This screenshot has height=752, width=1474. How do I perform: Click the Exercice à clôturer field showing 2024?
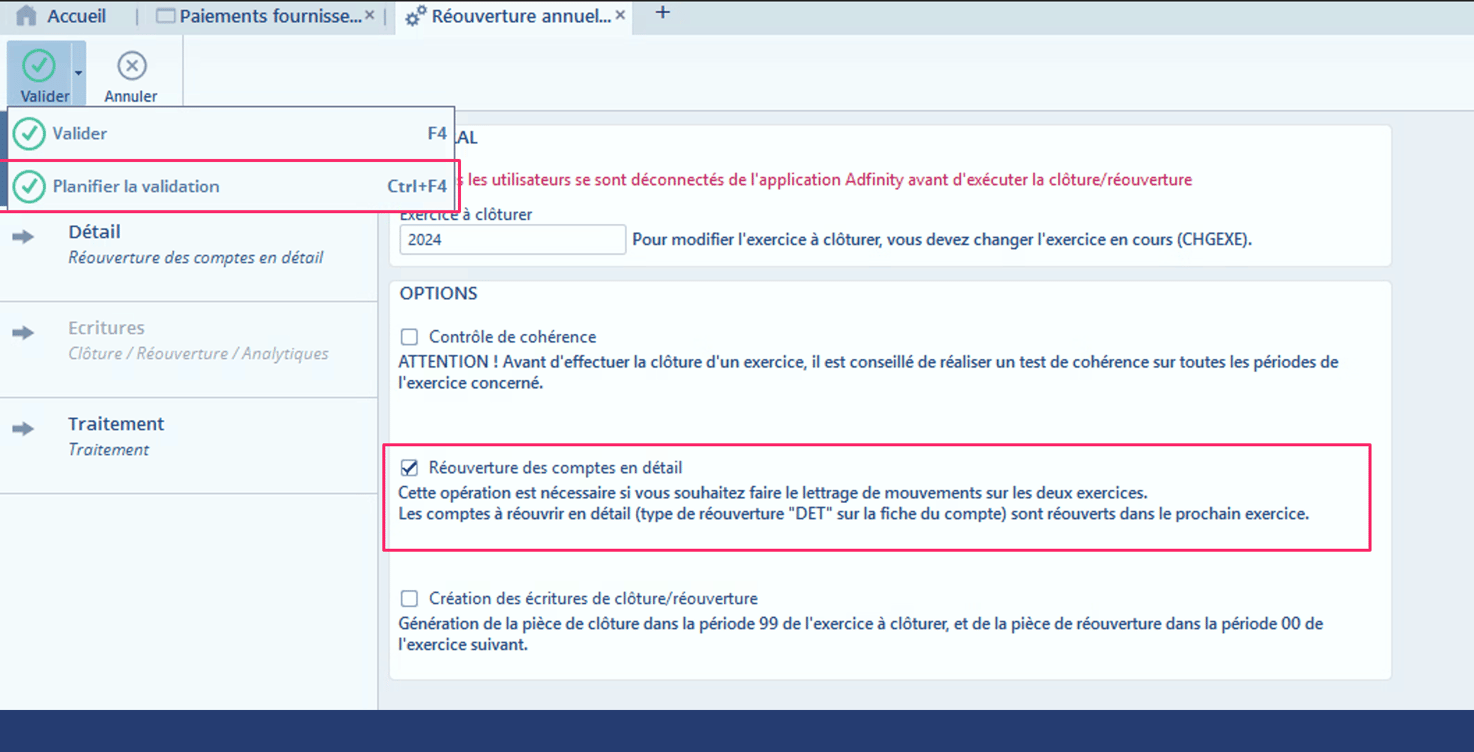512,239
